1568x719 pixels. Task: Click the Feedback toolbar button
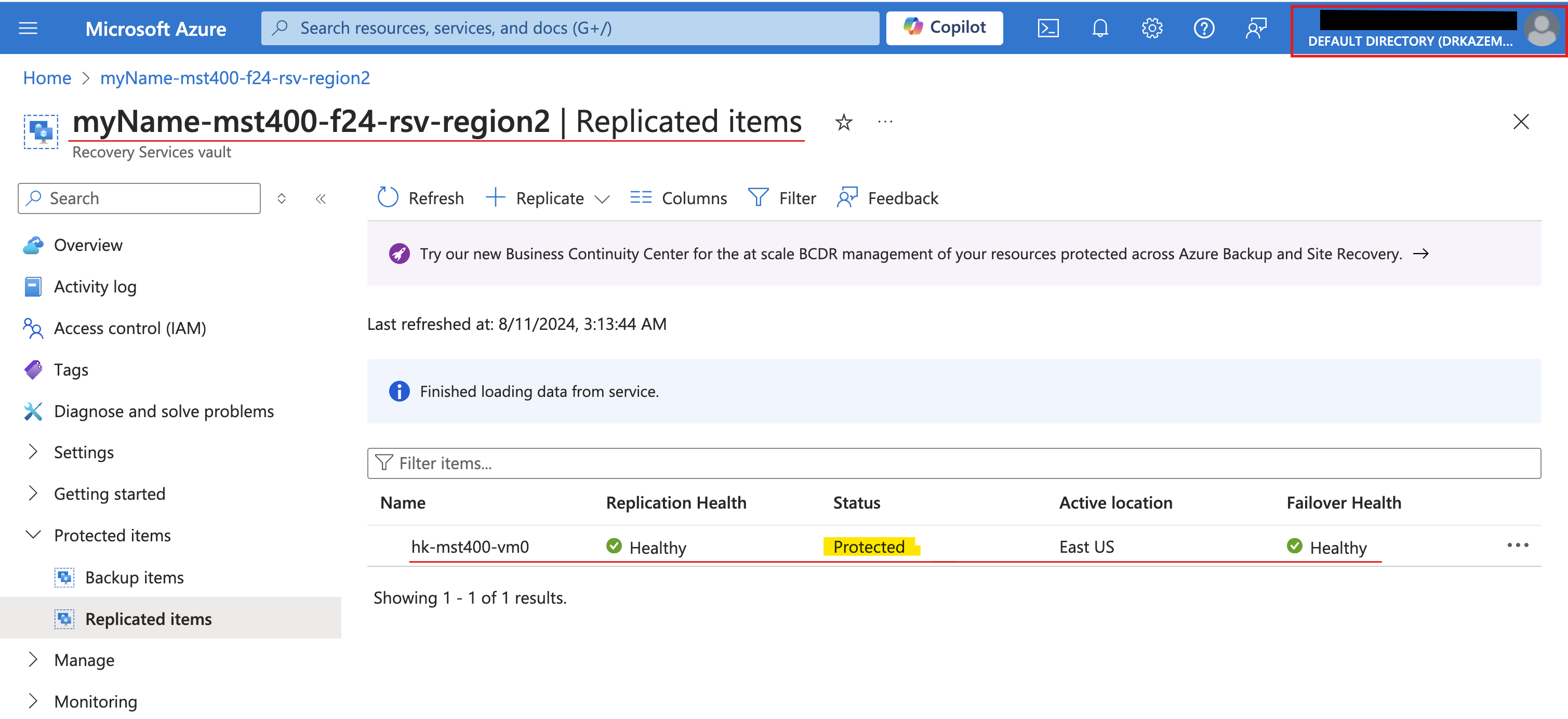887,198
